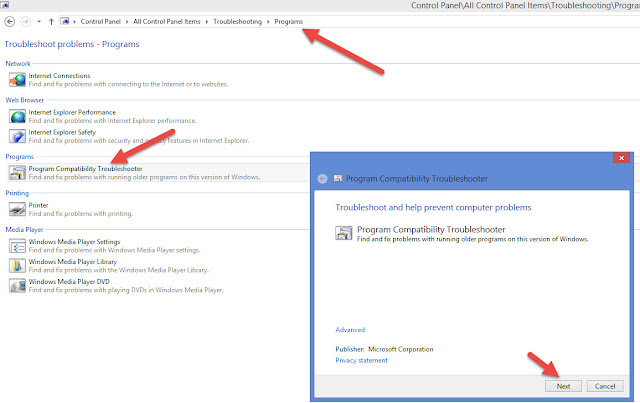This screenshot has width=640, height=403.
Task: Go up one level with the Up arrow
Action: (x=51, y=22)
